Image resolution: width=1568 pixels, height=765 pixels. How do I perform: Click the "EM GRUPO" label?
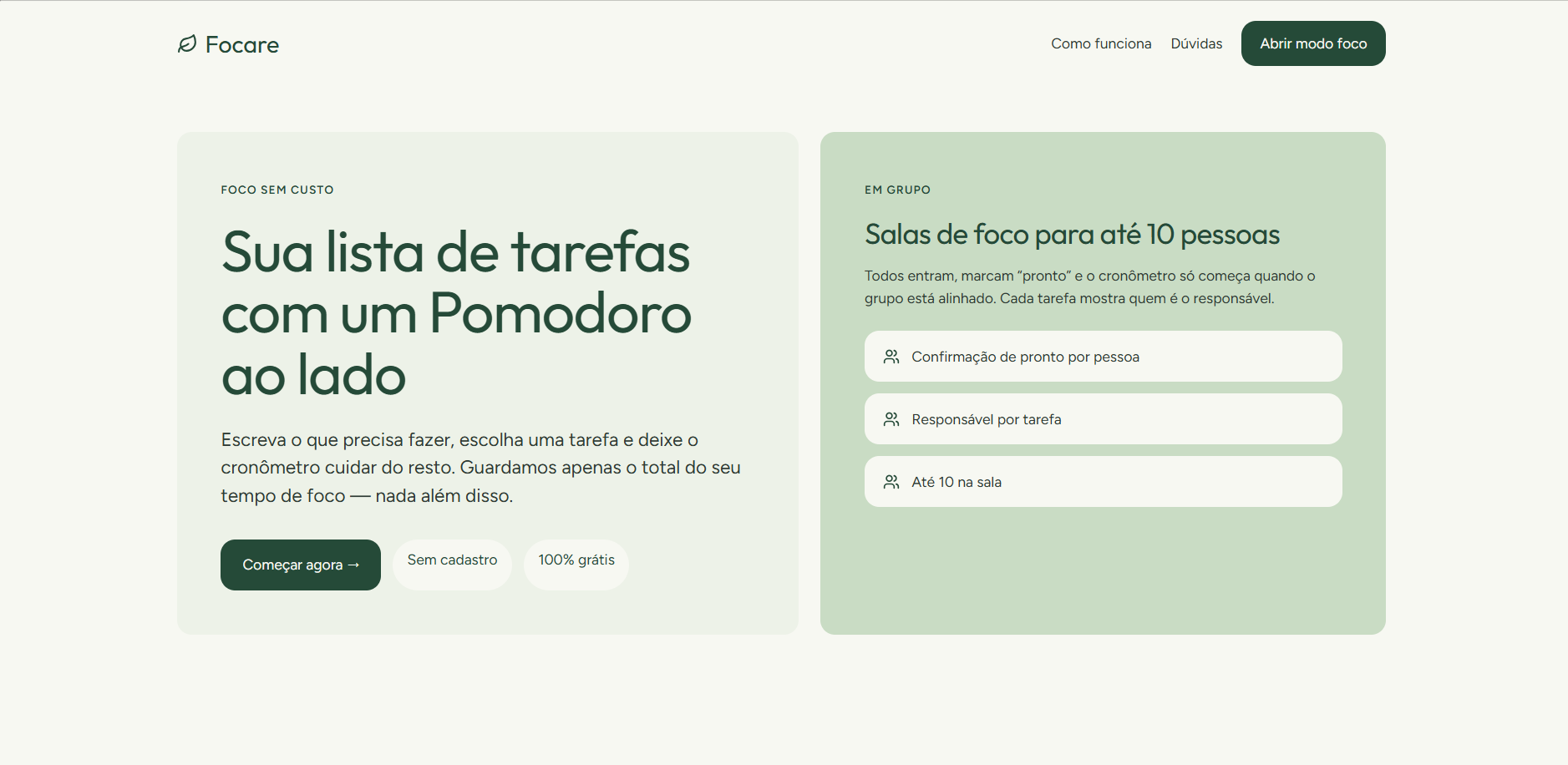[897, 190]
